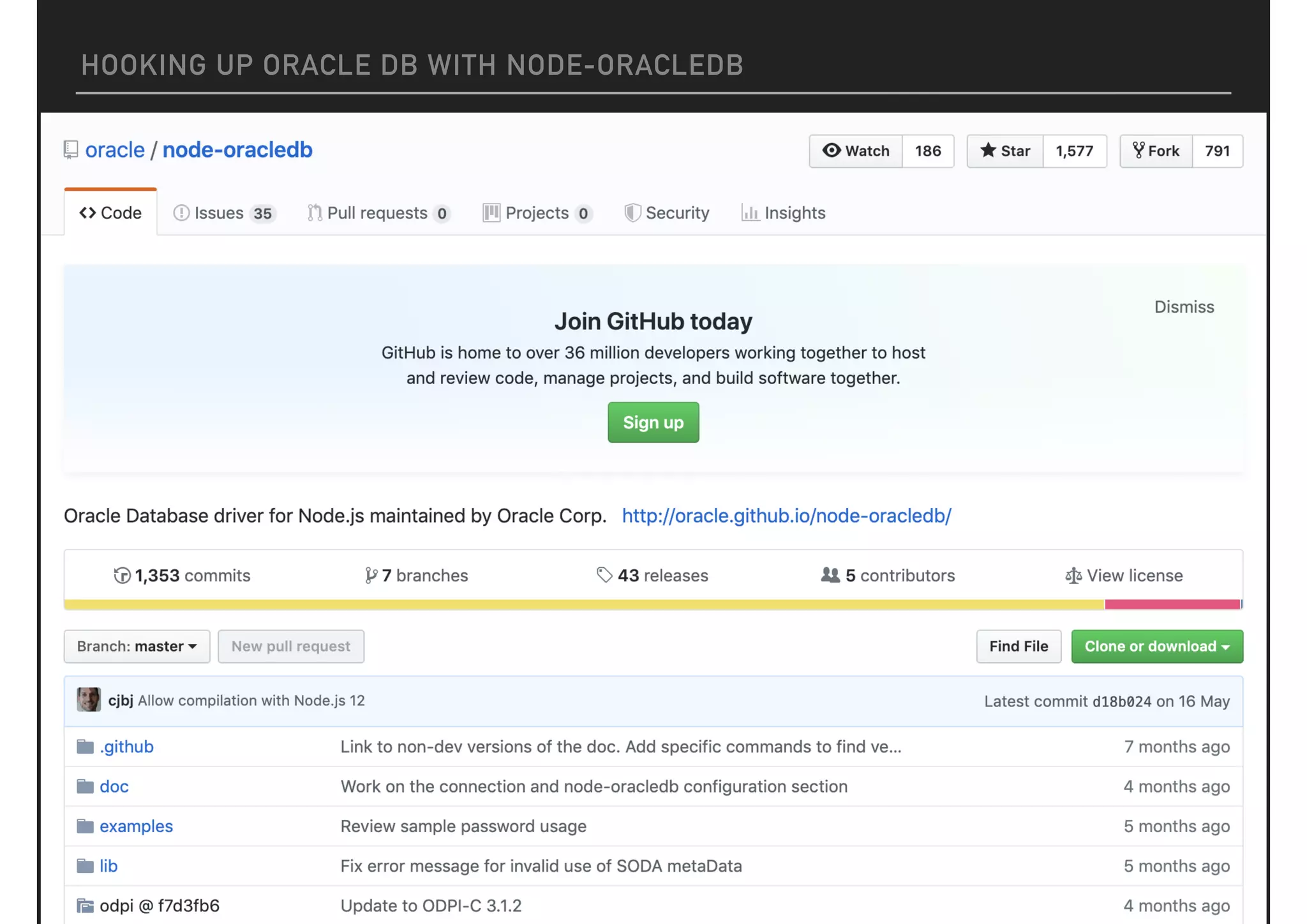Click the Code brackets icon
The width and height of the screenshot is (1307, 924).
coord(87,212)
